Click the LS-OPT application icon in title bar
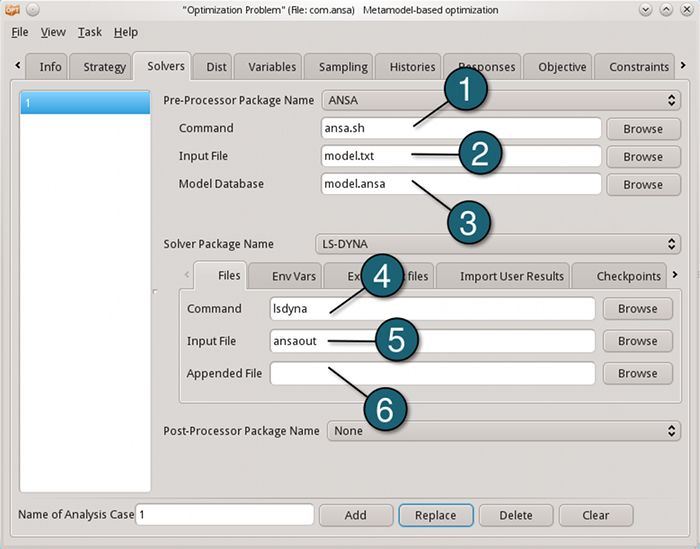700x549 pixels. click(x=12, y=9)
